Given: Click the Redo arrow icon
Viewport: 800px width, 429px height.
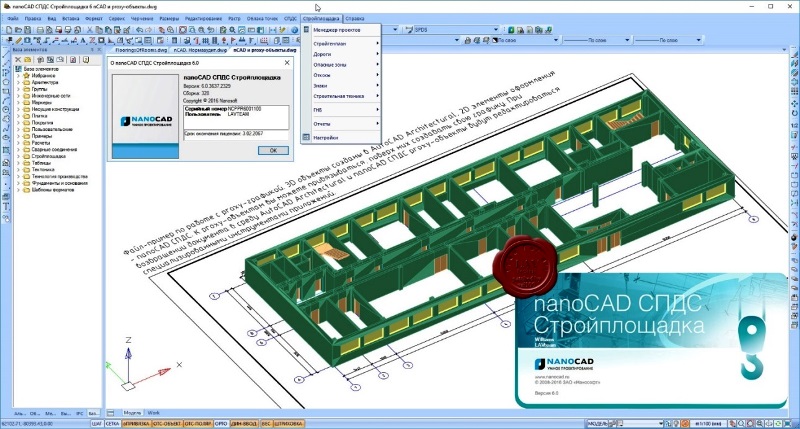Looking at the screenshot, I should 149,30.
